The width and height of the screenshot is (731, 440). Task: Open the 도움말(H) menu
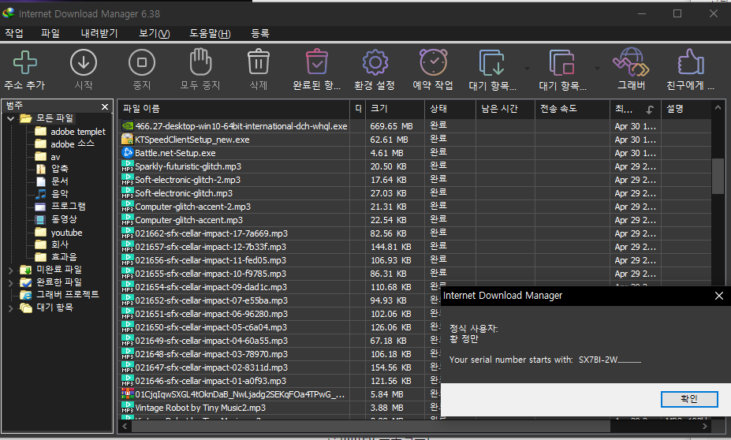(210, 33)
